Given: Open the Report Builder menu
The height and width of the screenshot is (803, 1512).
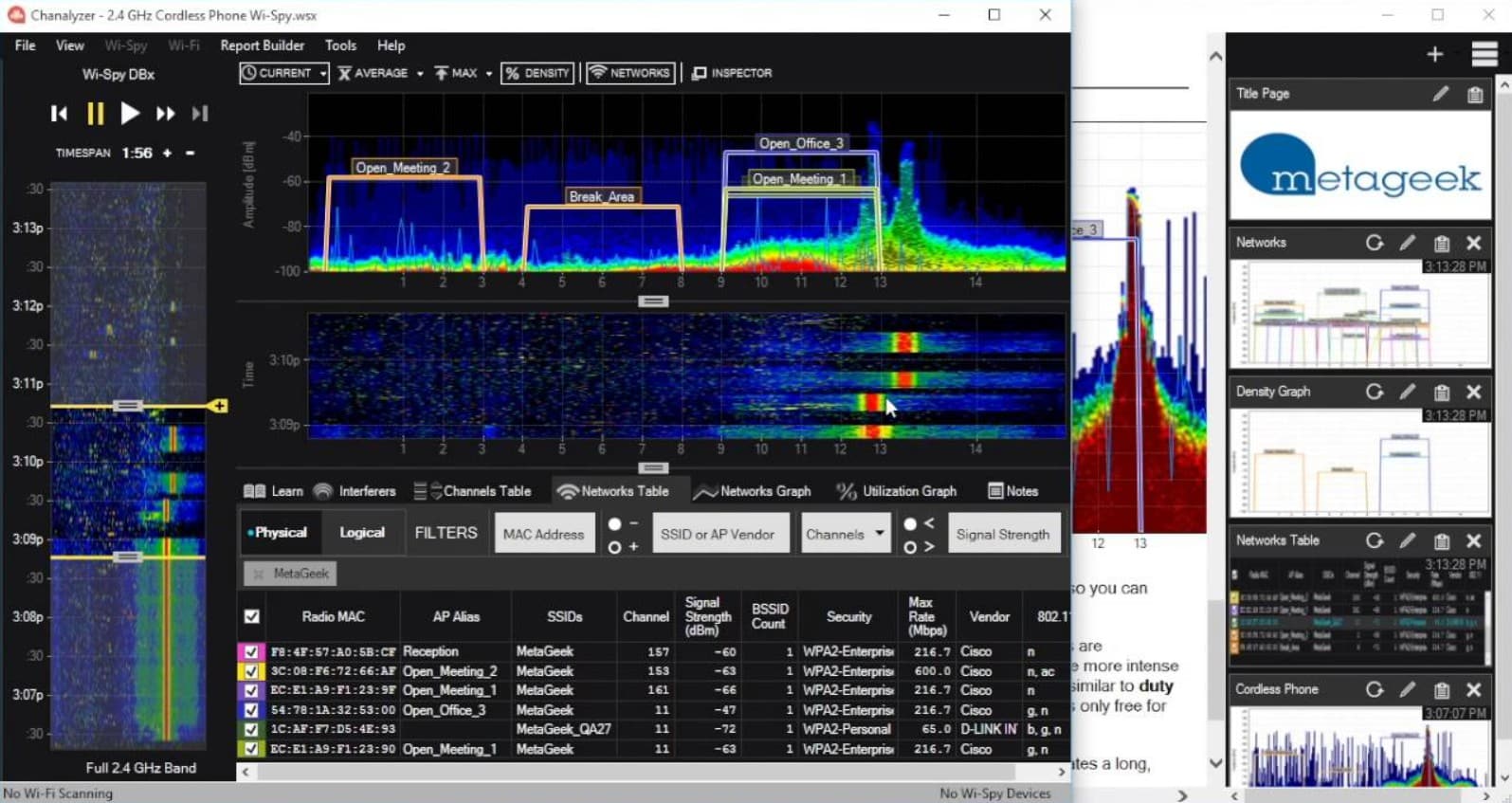Looking at the screenshot, I should [x=263, y=46].
